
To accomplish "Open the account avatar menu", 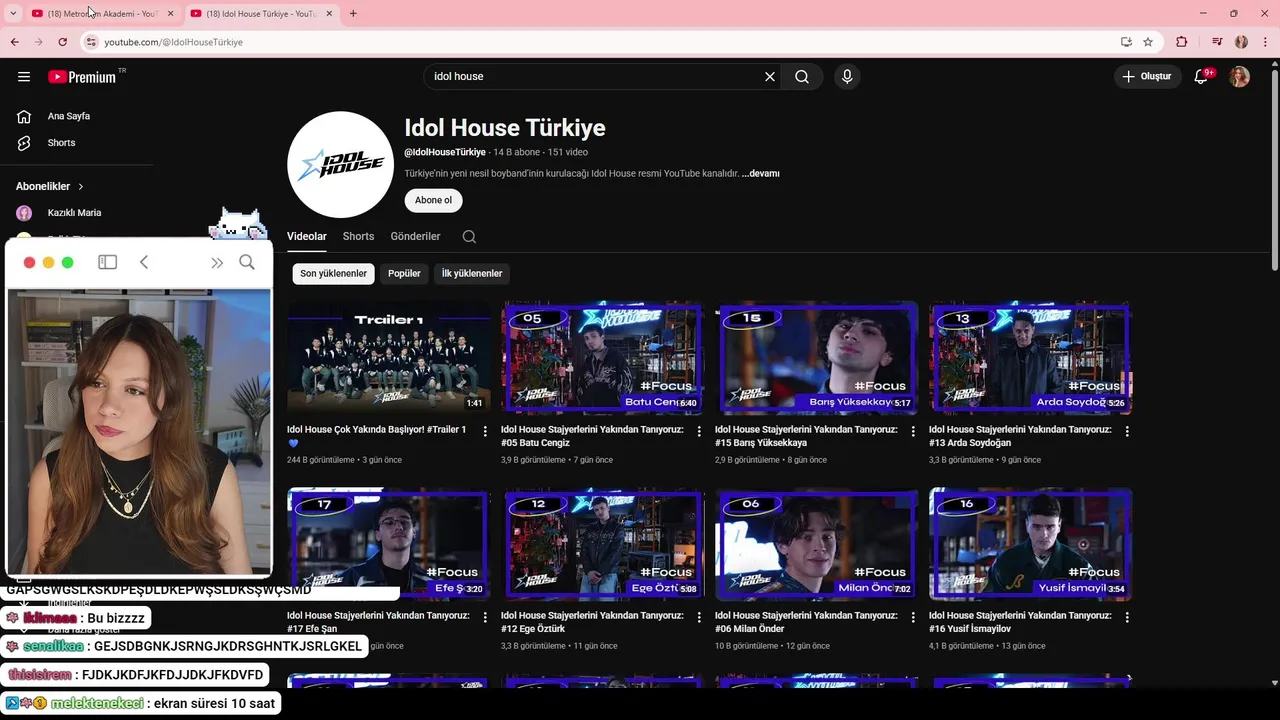I will point(1239,77).
